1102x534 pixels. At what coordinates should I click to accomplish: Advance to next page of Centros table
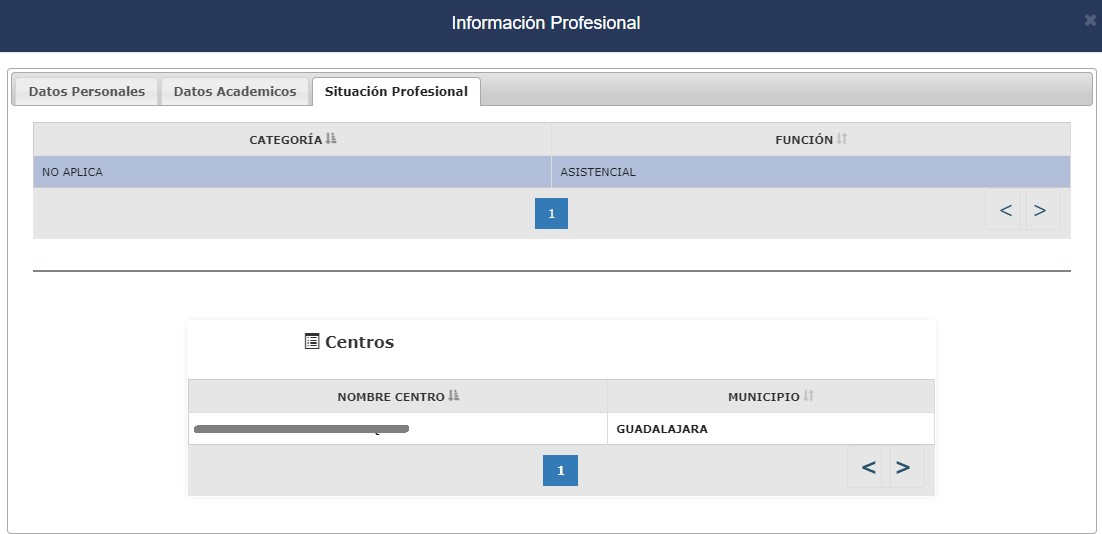pyautogui.click(x=903, y=467)
